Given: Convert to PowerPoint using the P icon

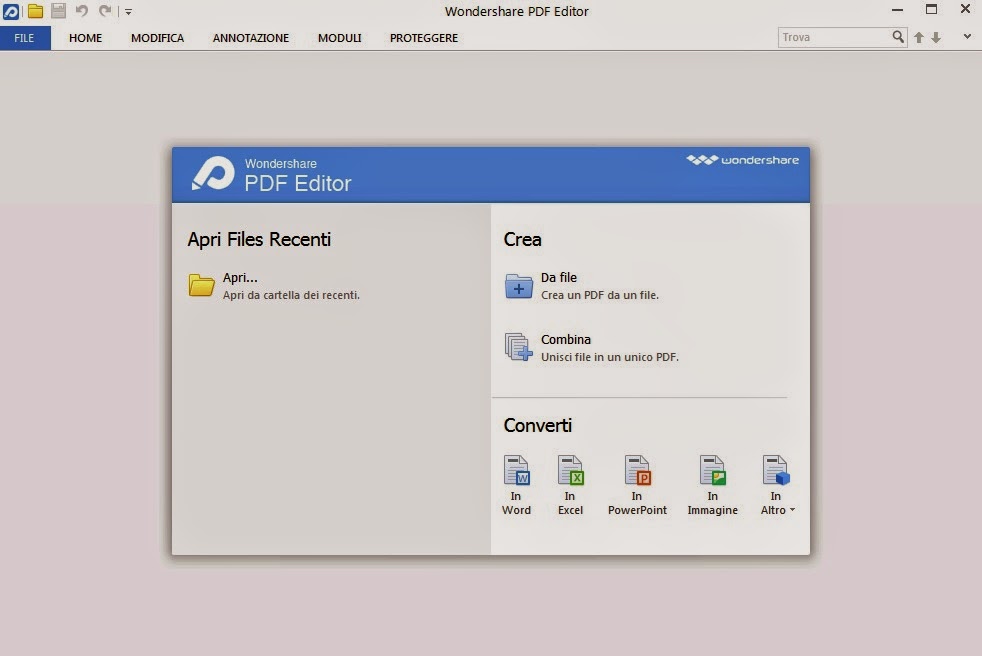Looking at the screenshot, I should (x=638, y=471).
